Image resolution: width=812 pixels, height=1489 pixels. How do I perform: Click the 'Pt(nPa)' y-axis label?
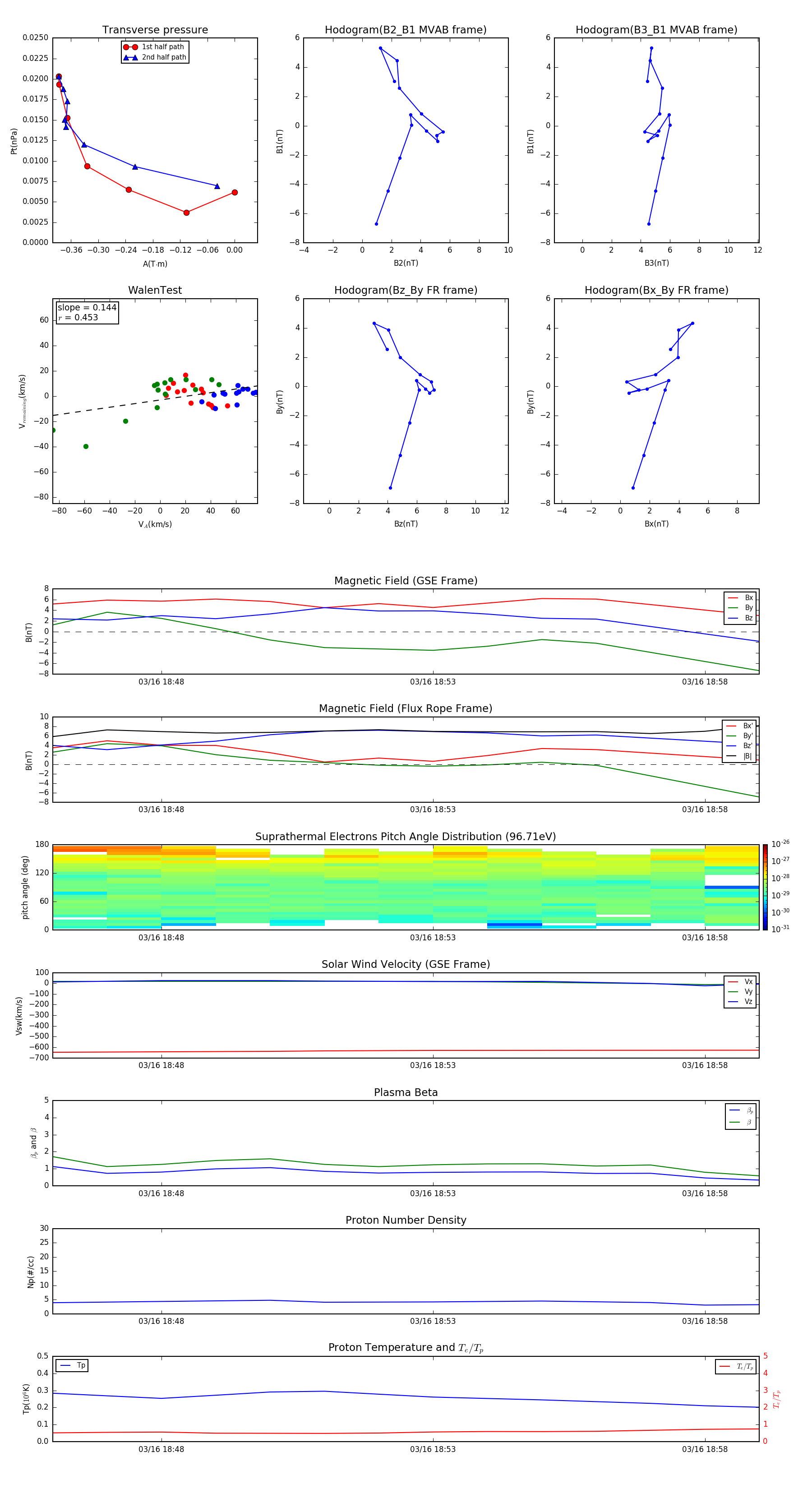14,140
